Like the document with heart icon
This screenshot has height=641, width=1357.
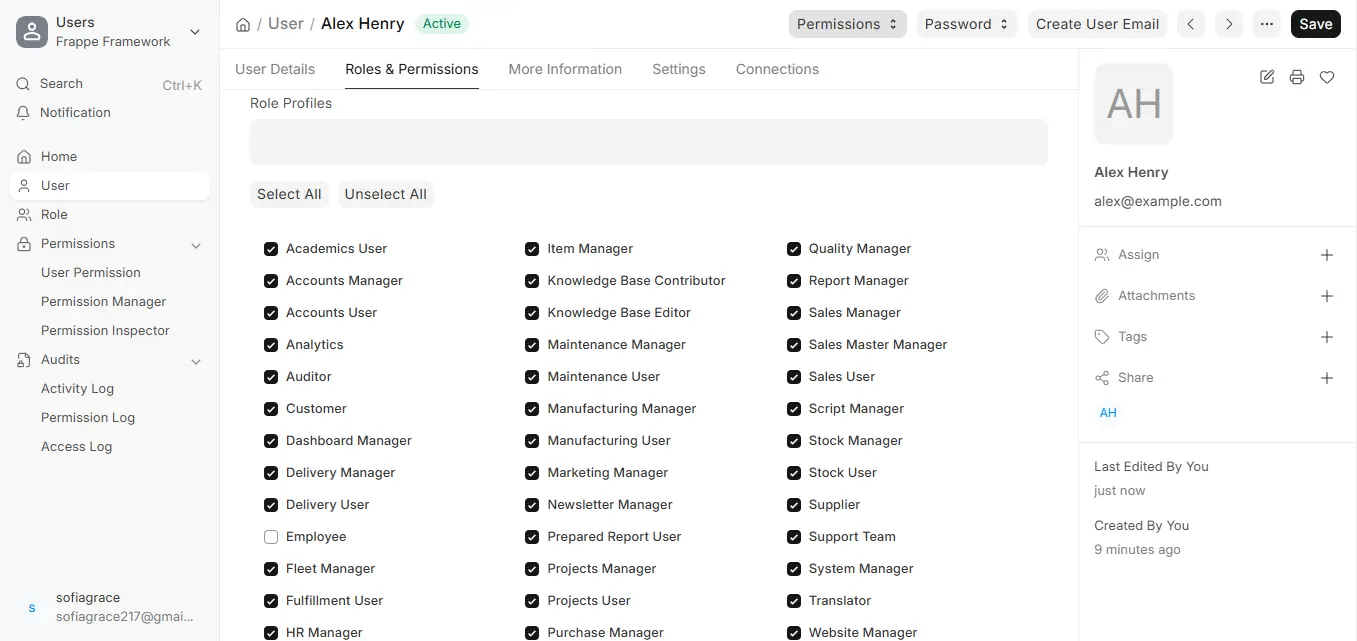point(1327,77)
